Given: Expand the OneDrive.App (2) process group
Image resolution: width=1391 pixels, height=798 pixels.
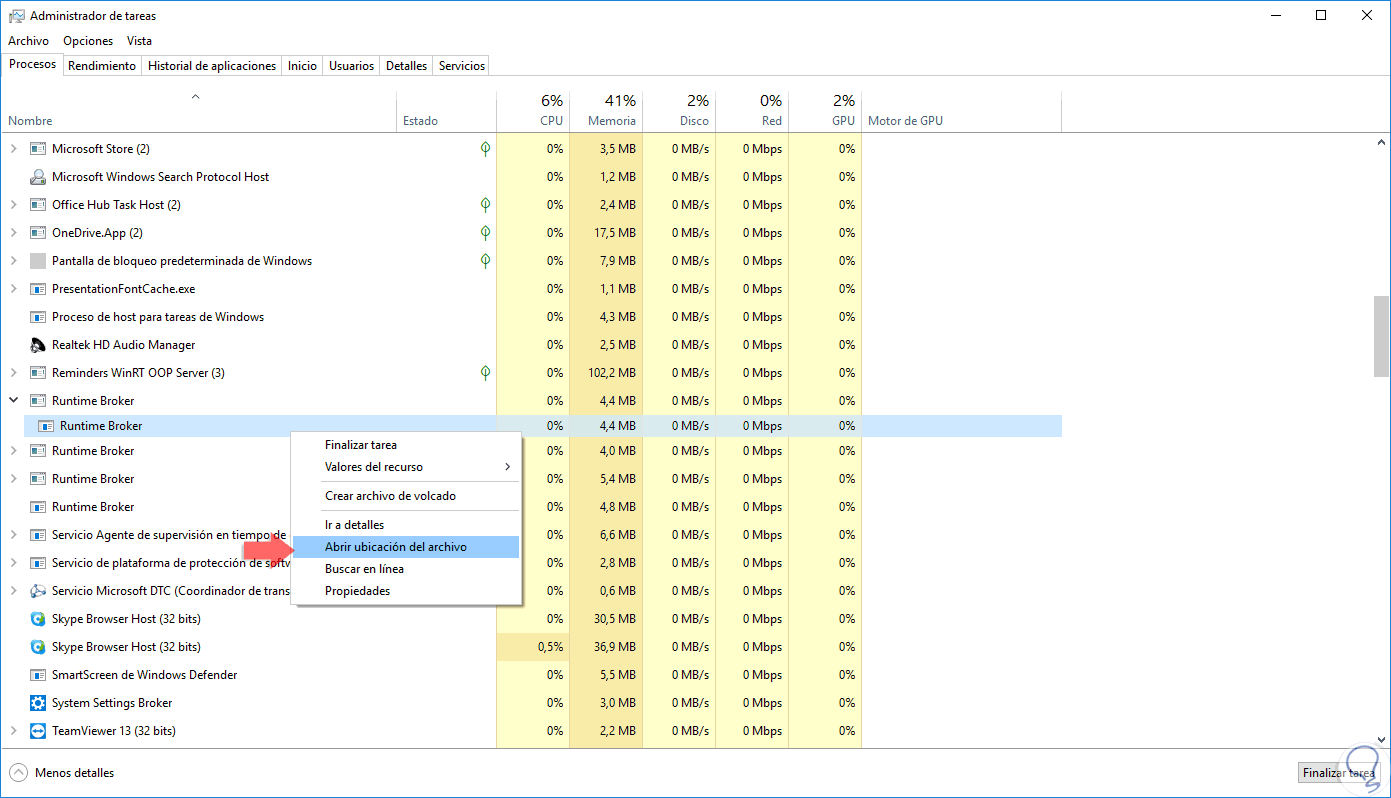Looking at the screenshot, I should (13, 233).
